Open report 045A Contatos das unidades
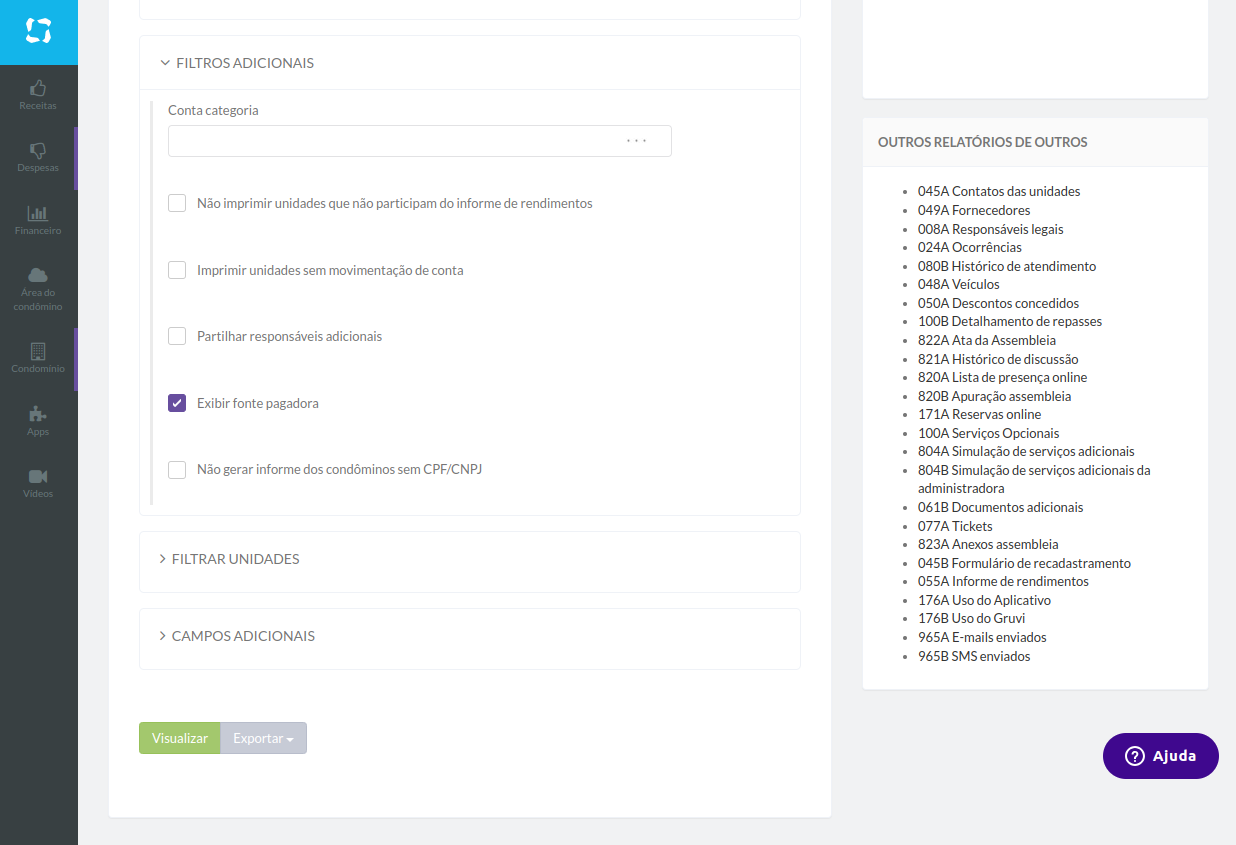Screen dimensions: 1236x845 pyautogui.click(x=999, y=191)
